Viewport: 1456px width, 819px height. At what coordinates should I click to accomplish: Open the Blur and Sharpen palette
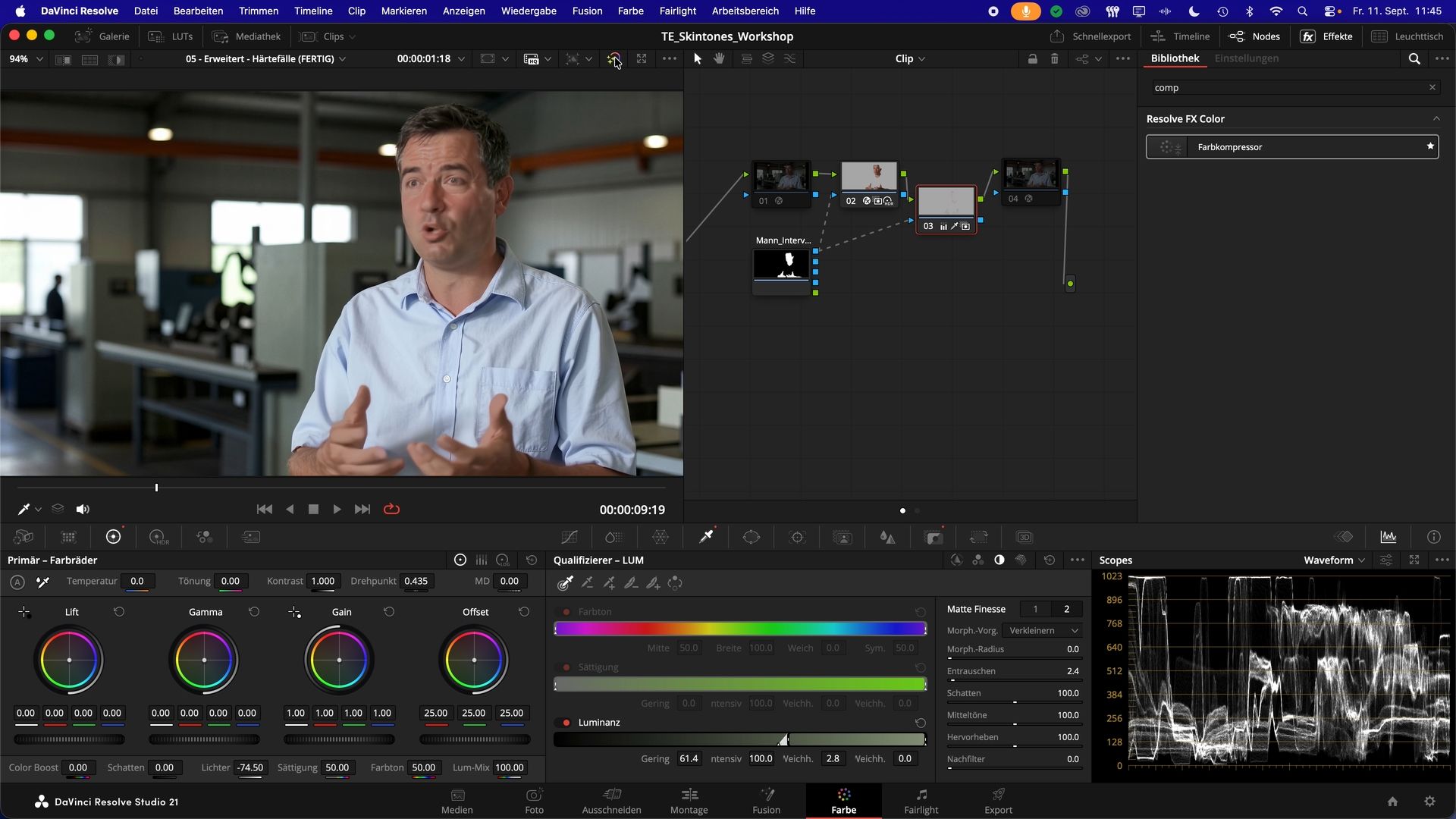(888, 537)
